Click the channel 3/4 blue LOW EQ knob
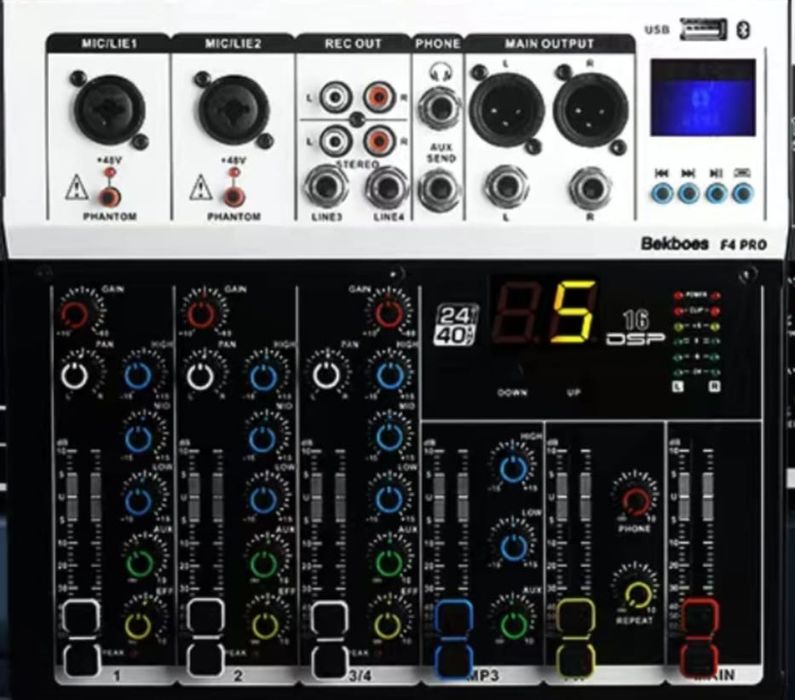Screen dimensions: 795x700 click(x=389, y=499)
